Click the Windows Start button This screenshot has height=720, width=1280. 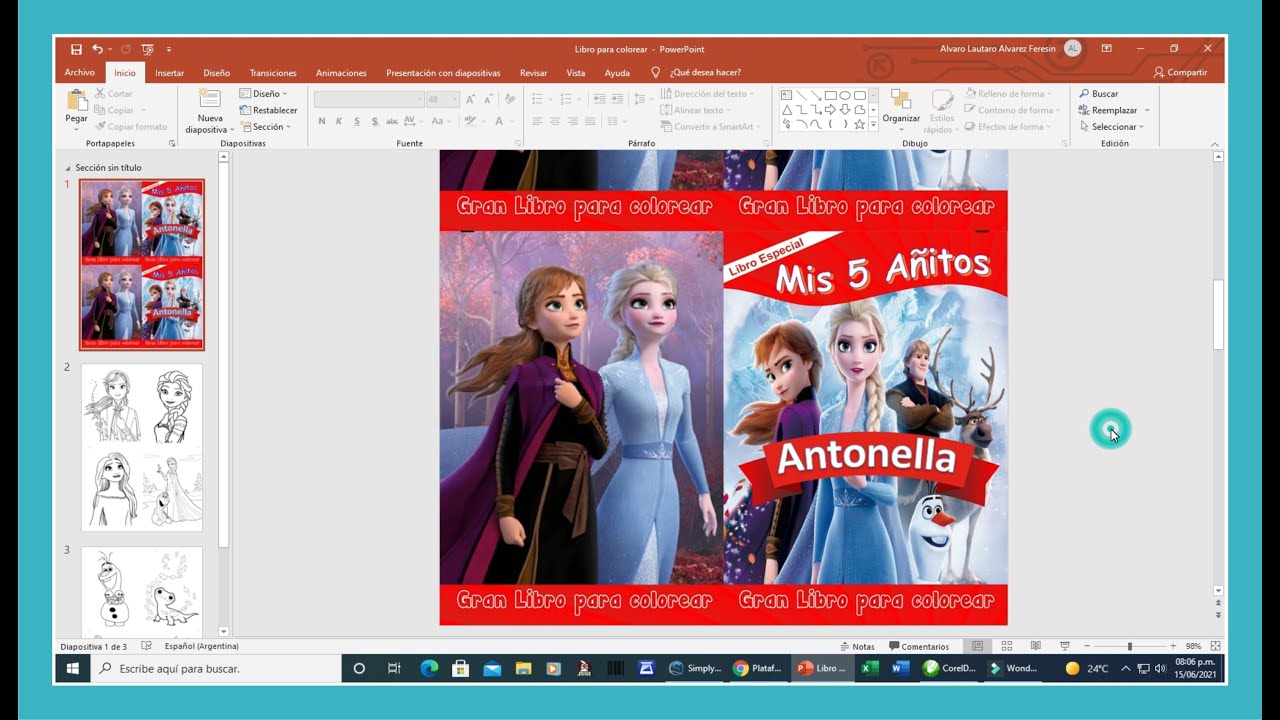[x=72, y=668]
